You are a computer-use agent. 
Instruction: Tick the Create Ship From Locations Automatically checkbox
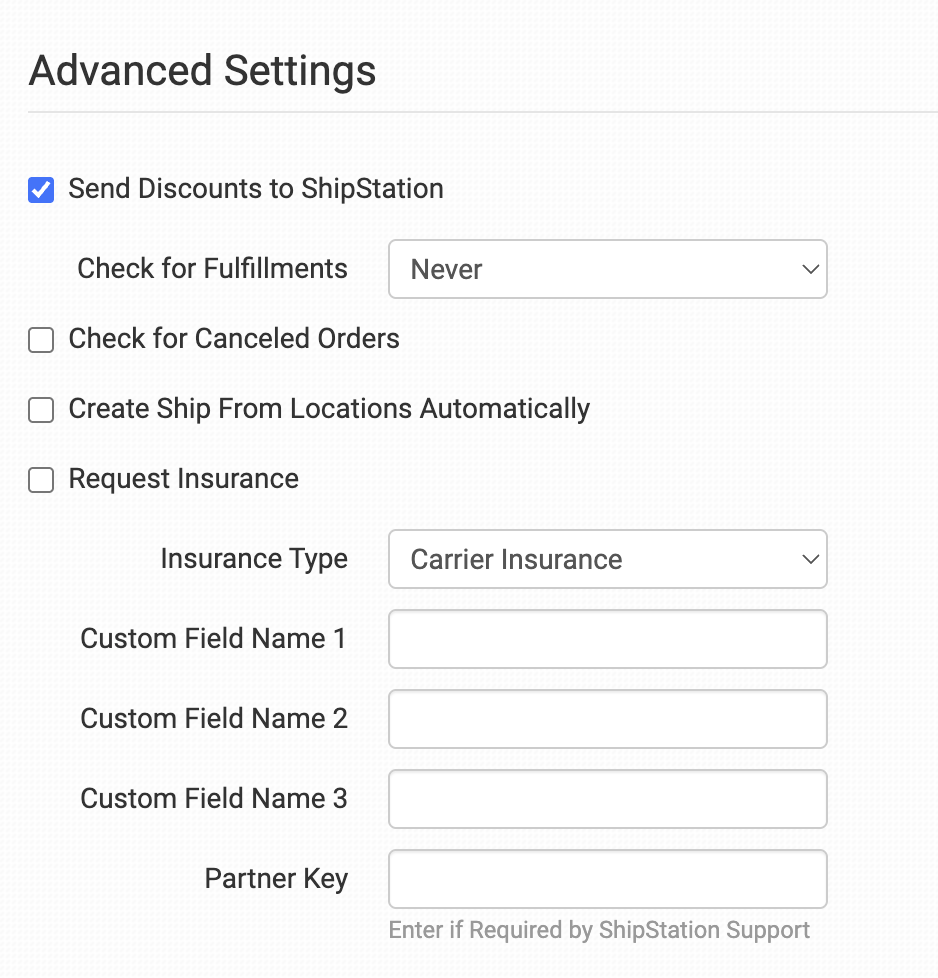pyautogui.click(x=41, y=410)
